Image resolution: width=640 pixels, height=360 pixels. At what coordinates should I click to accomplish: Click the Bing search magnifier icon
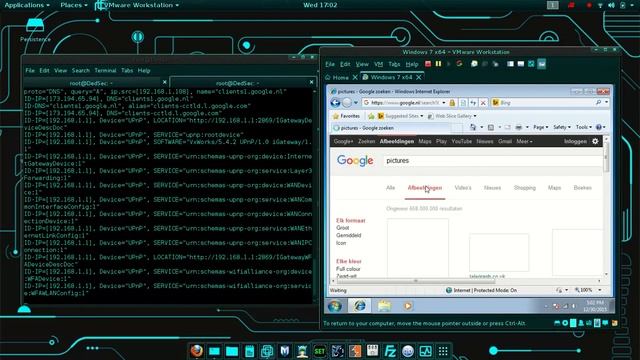click(598, 103)
